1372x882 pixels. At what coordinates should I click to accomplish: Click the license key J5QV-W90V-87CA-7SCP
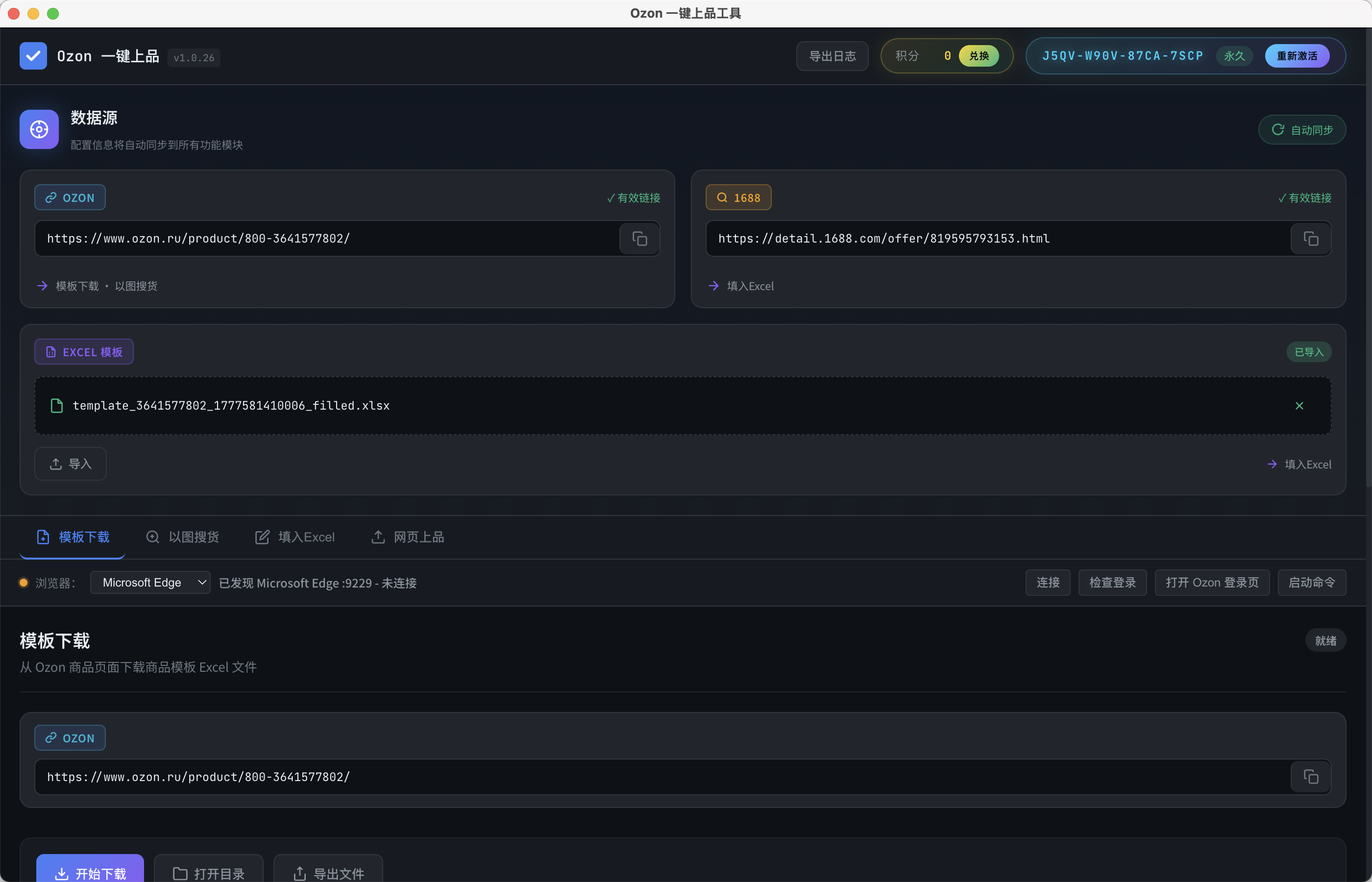pos(1122,55)
